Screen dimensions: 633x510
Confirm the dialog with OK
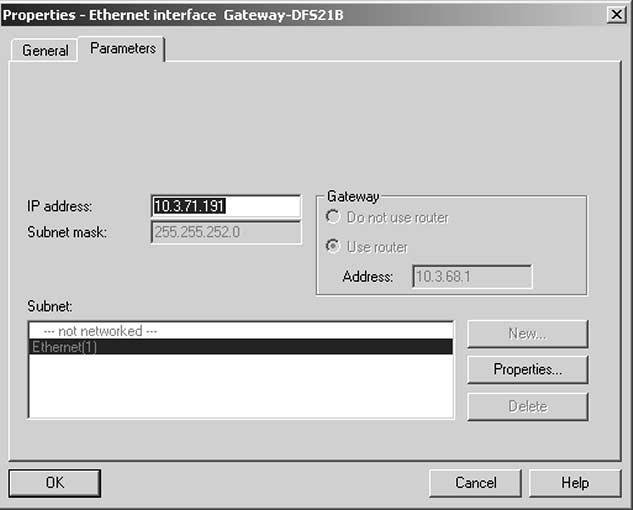point(54,483)
